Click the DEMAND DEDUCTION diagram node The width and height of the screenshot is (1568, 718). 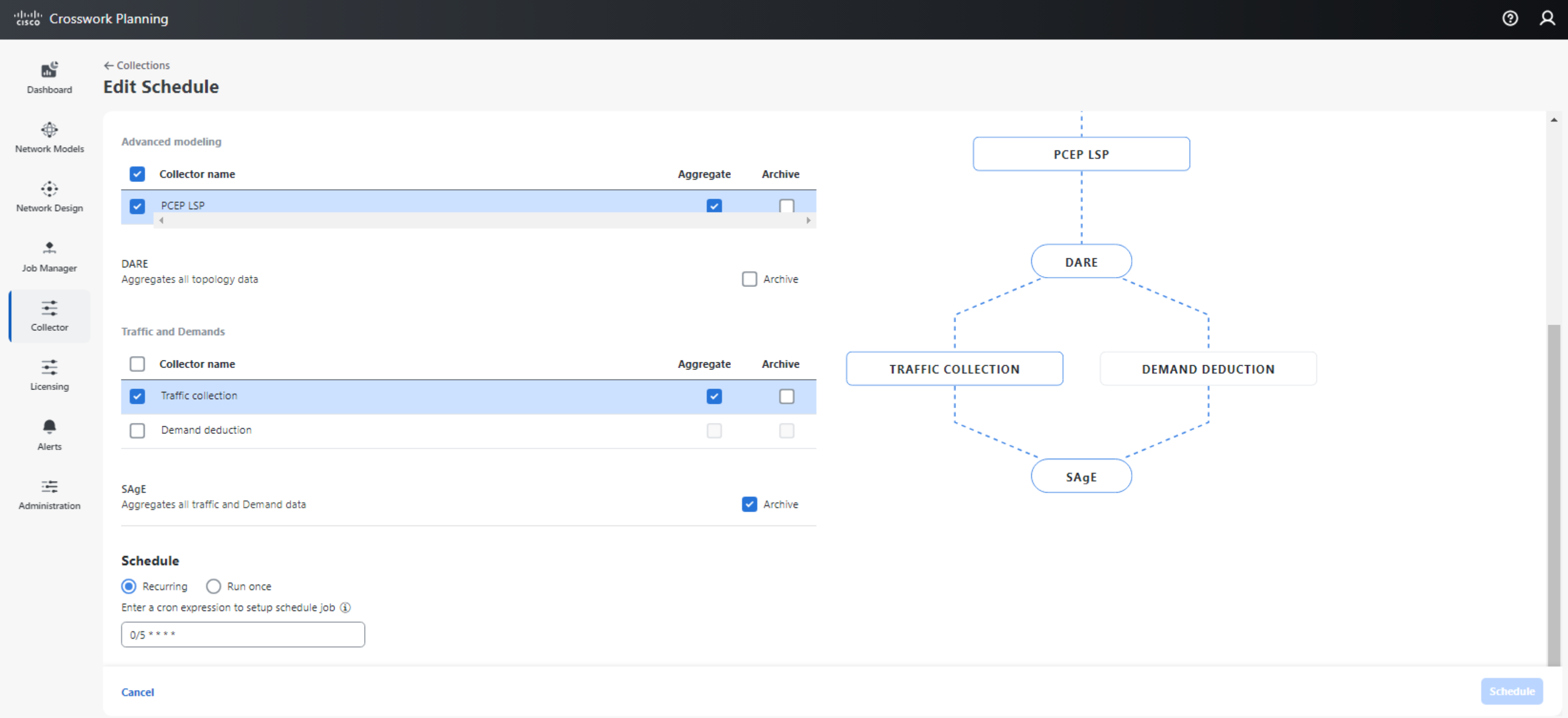1208,369
